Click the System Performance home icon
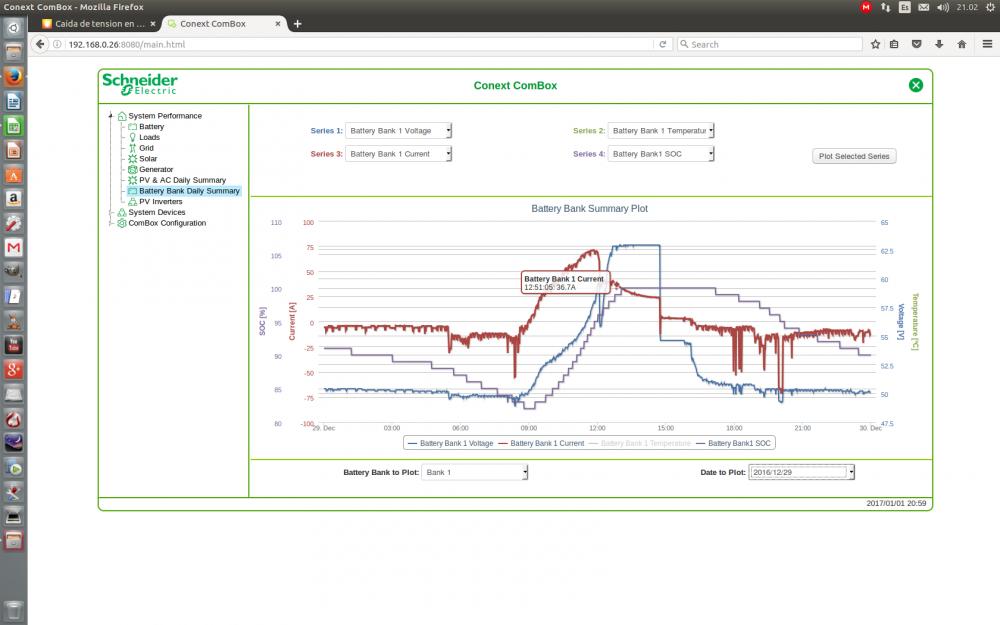The image size is (1000, 625). [122, 116]
